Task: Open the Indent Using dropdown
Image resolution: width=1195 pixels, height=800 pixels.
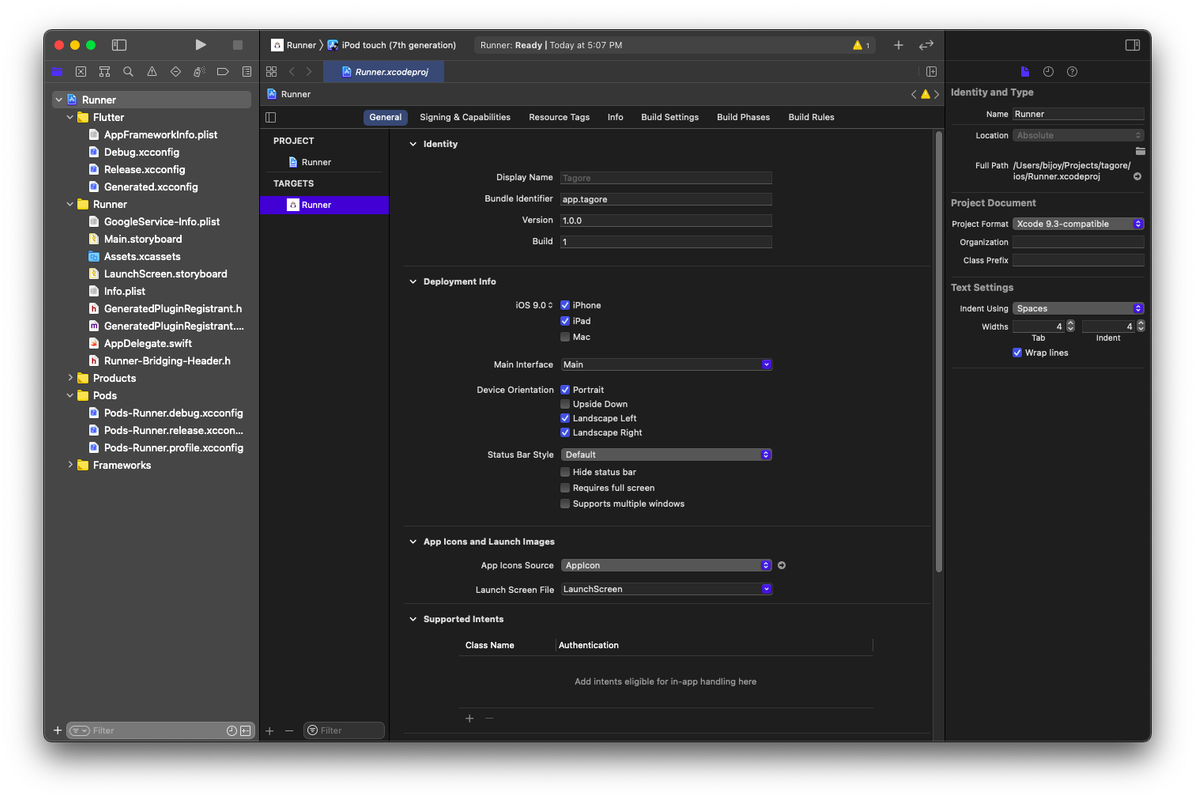Action: (1078, 309)
